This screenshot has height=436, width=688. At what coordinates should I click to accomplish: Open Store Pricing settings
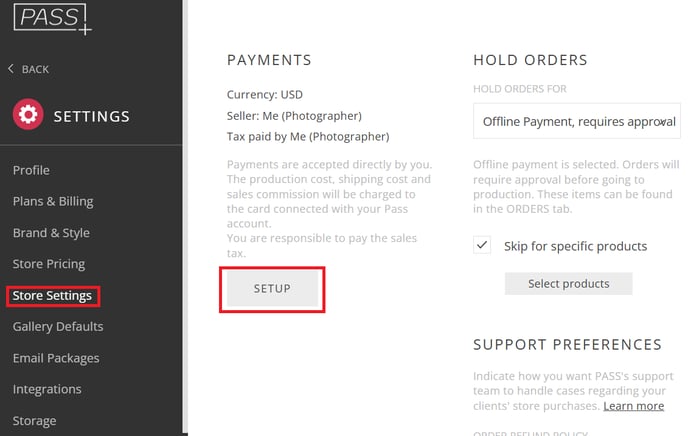point(49,264)
